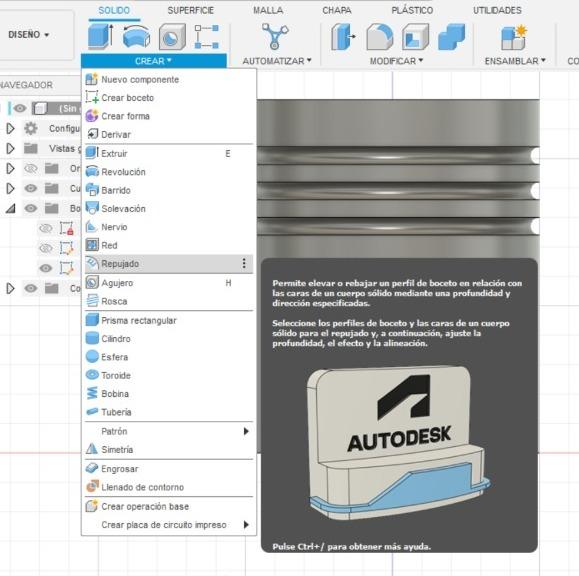Switch to the SUPERFICIE tab
579x576 pixels.
(x=191, y=10)
